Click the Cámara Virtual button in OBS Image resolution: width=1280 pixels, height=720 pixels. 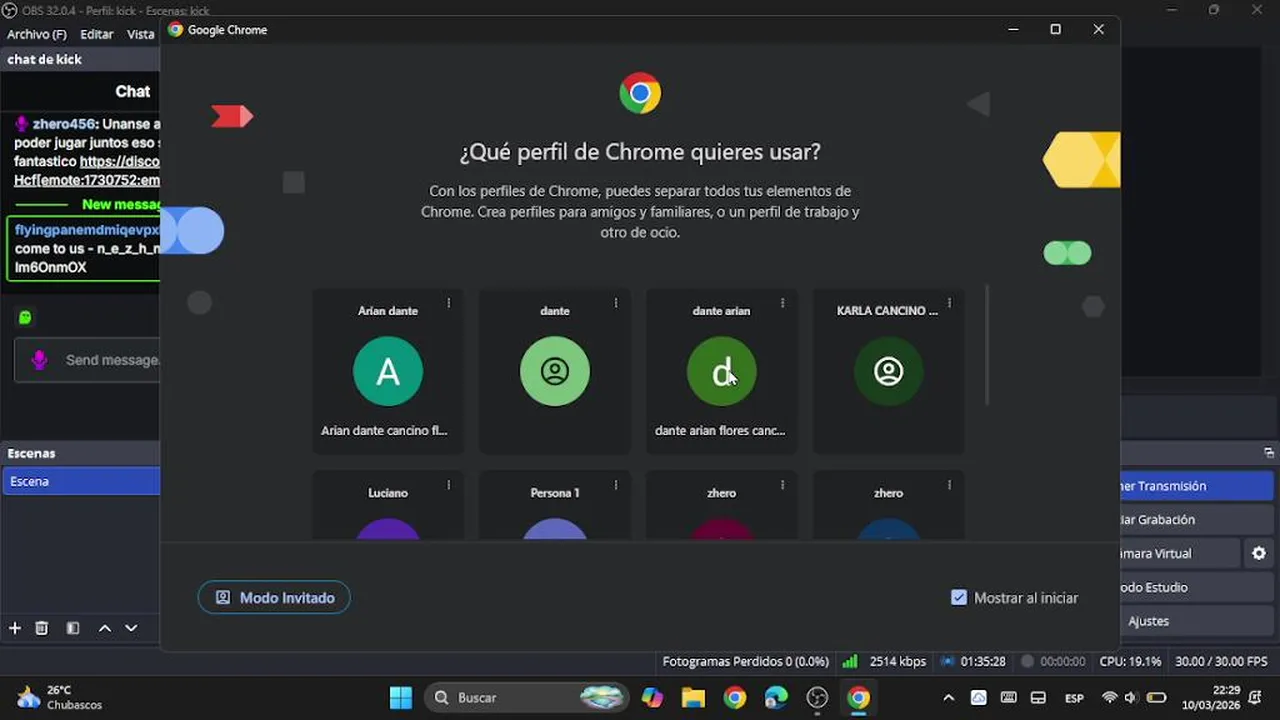1180,553
